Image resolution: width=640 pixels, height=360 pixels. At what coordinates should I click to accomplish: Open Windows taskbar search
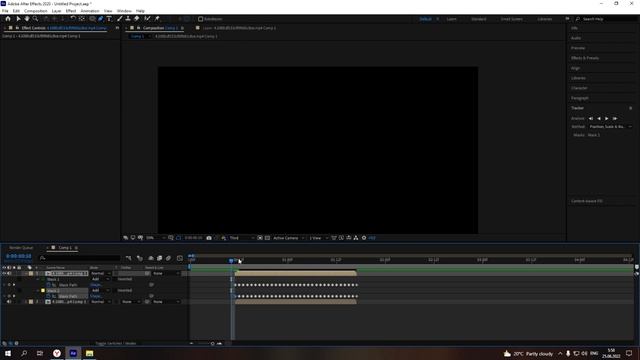[24, 353]
